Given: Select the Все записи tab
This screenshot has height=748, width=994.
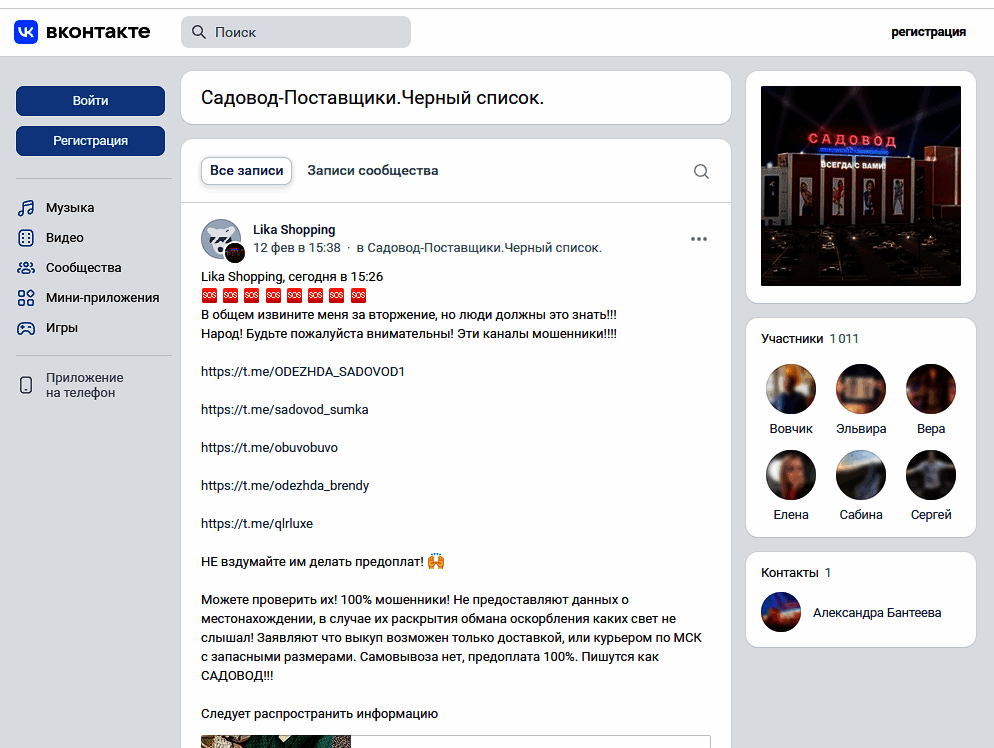Looking at the screenshot, I should tap(247, 171).
